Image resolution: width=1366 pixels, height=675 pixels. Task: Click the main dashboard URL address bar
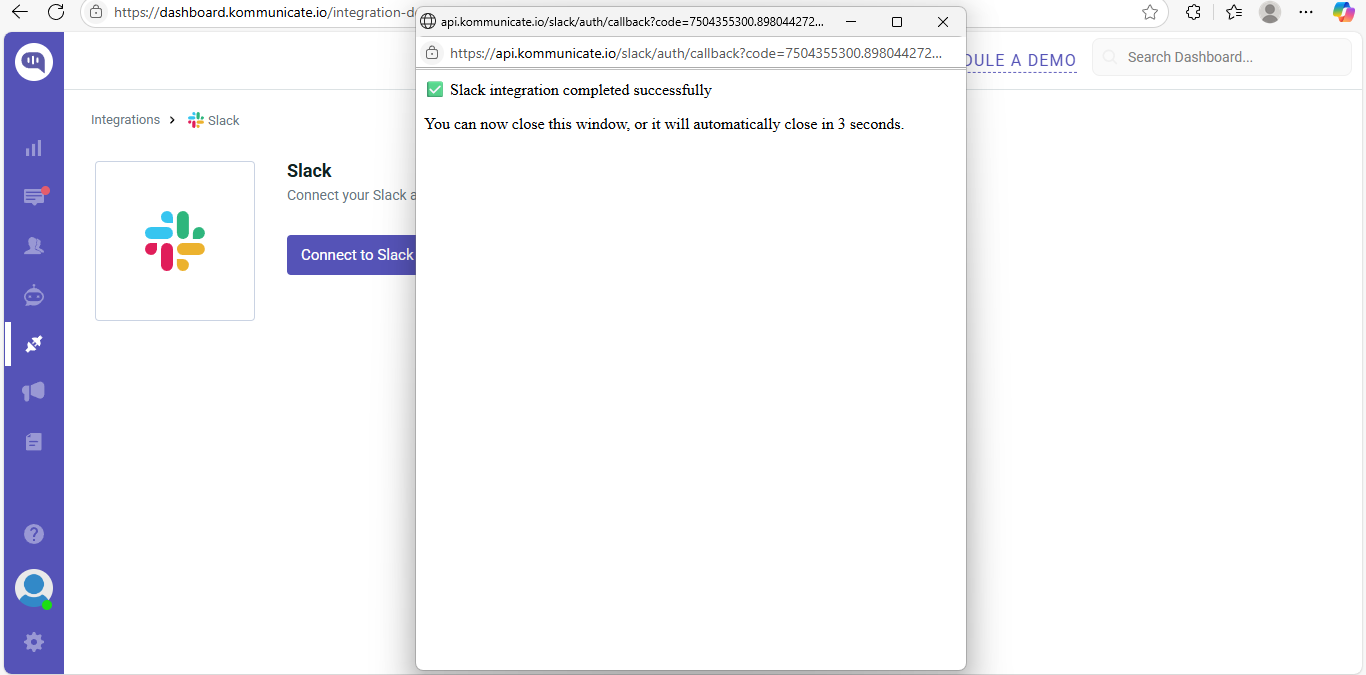click(265, 12)
